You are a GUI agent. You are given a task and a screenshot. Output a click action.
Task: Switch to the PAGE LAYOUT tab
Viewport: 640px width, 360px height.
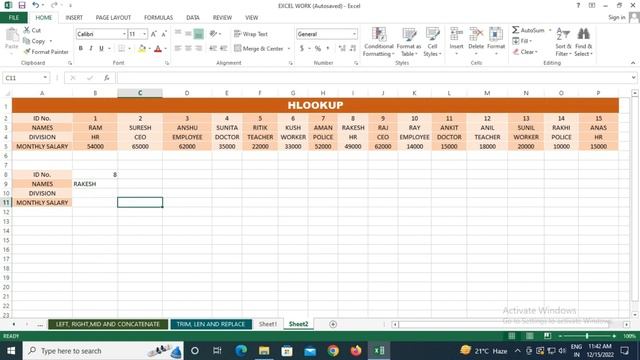point(113,18)
